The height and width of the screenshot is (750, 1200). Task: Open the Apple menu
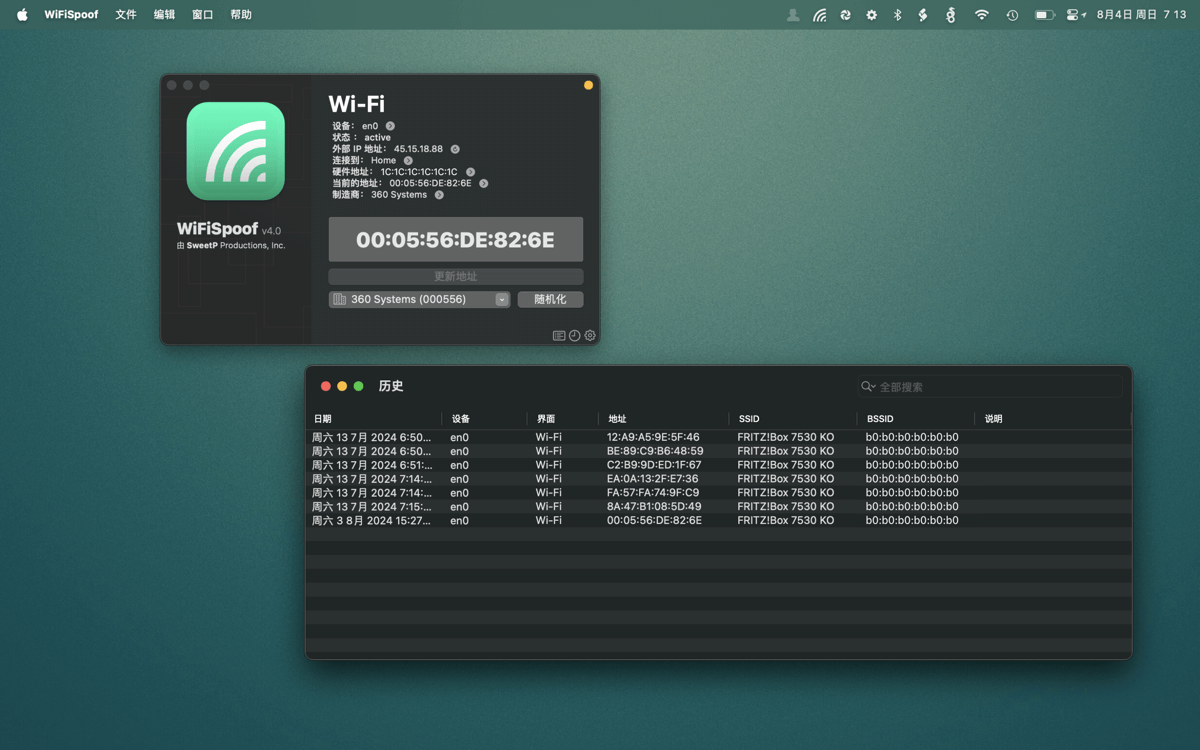coord(22,15)
